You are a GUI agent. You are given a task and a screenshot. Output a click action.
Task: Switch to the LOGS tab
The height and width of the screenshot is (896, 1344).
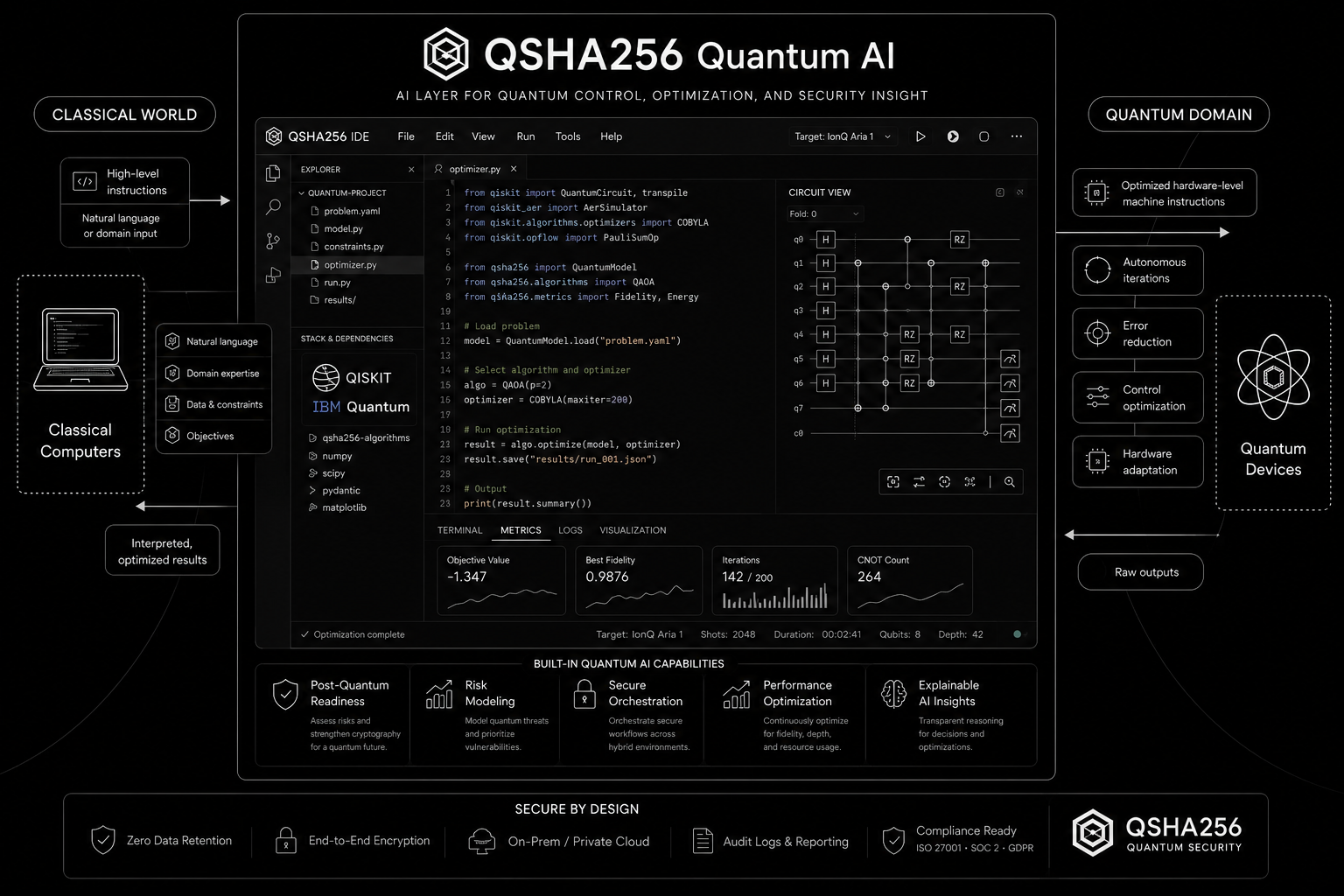click(570, 530)
